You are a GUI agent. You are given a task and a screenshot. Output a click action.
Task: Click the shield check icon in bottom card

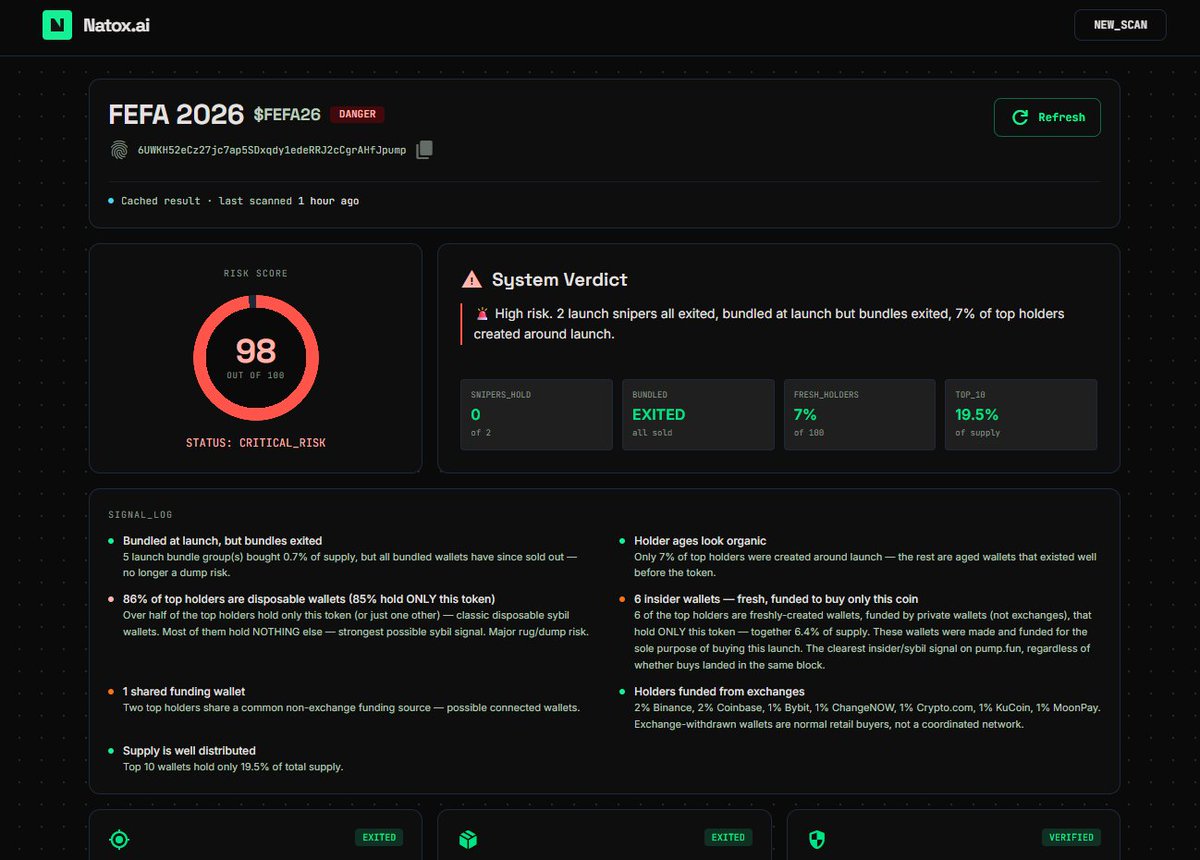tap(817, 839)
